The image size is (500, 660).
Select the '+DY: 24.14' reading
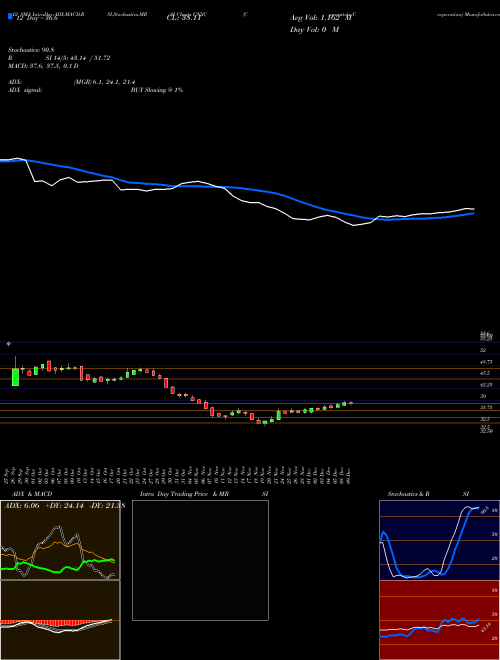64,506
